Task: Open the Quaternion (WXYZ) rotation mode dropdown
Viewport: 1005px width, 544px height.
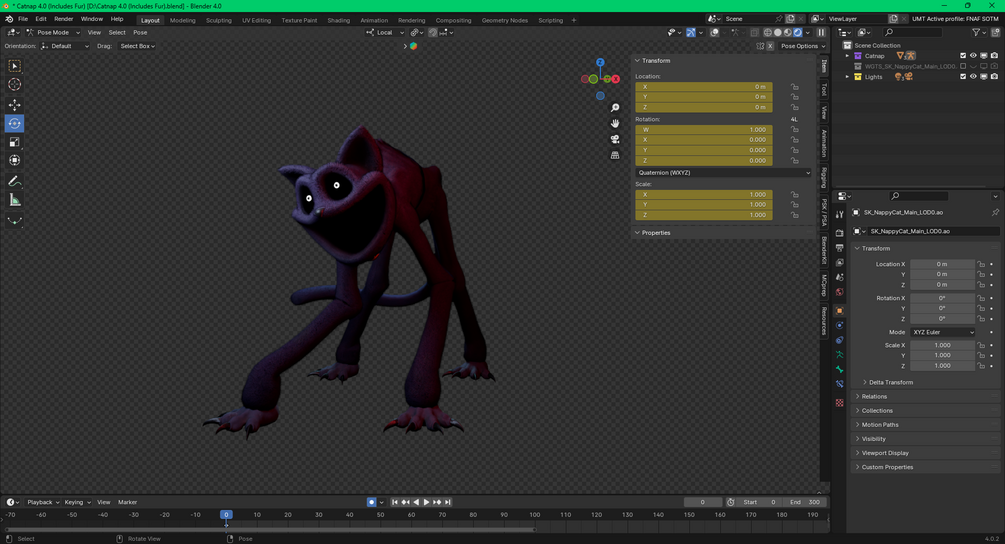Action: (x=723, y=172)
